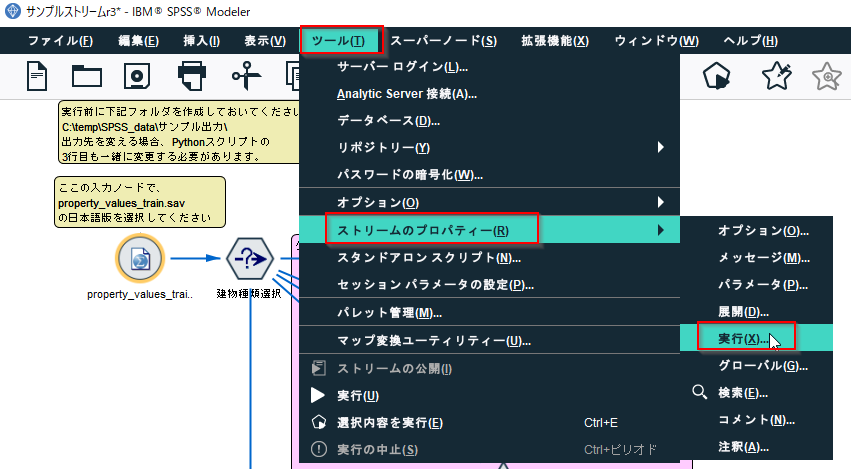Click the new stream document icon
Screen dimensions: 851x469
(37, 76)
